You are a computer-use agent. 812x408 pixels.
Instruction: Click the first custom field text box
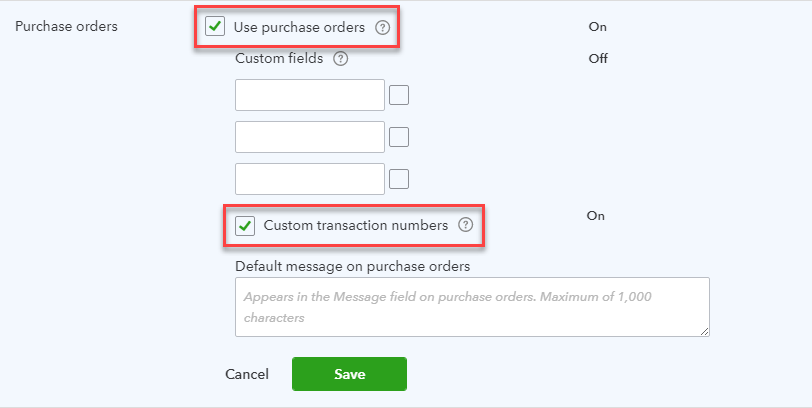[310, 95]
